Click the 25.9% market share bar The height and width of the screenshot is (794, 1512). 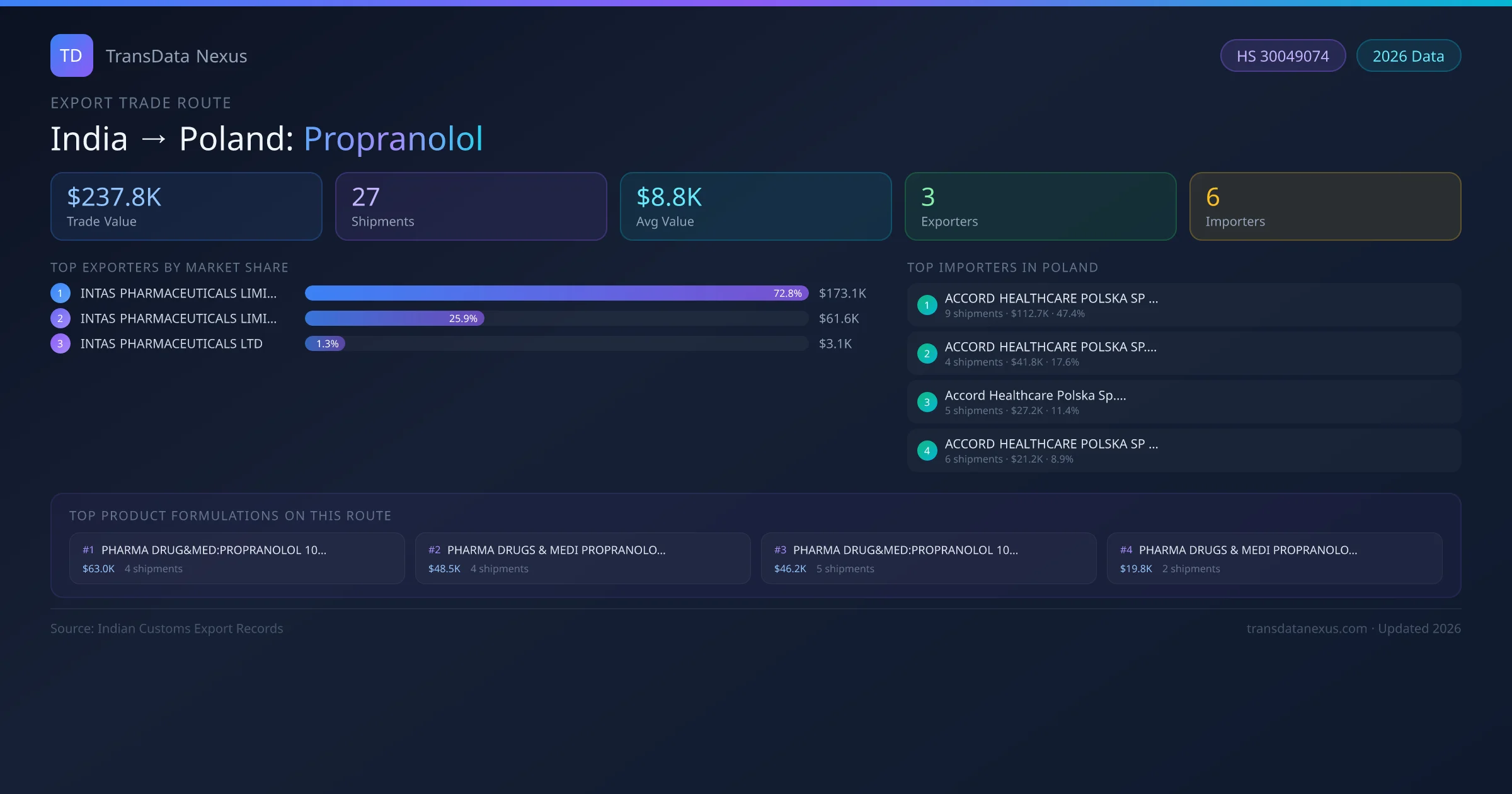(x=394, y=318)
